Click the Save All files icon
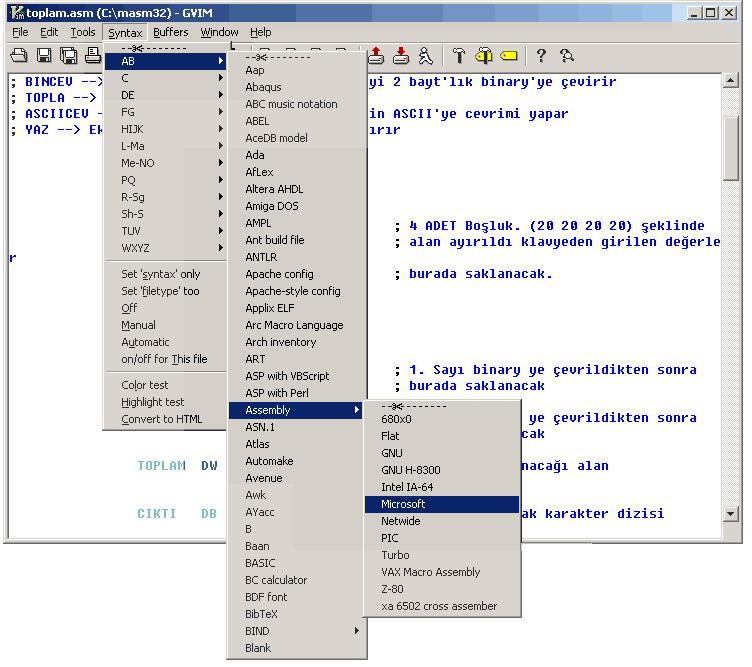The width and height of the screenshot is (752, 667). point(69,56)
